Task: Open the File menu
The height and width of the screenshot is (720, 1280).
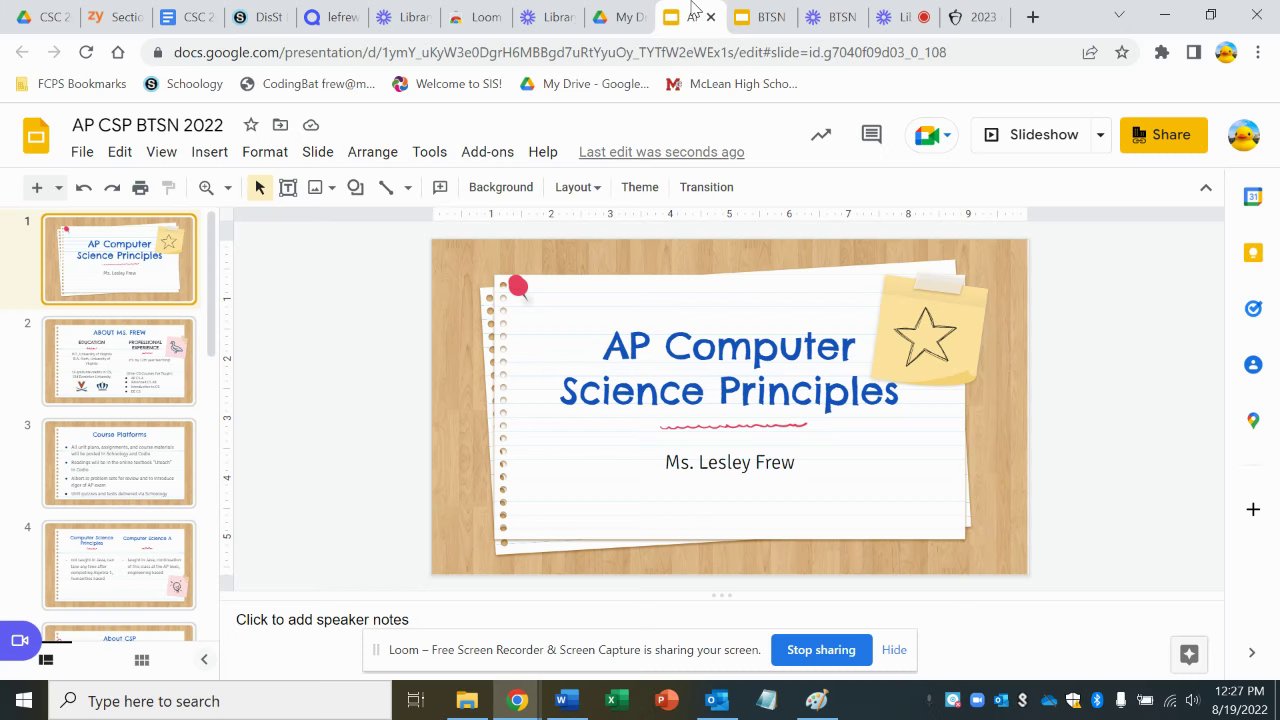Action: pyautogui.click(x=82, y=152)
